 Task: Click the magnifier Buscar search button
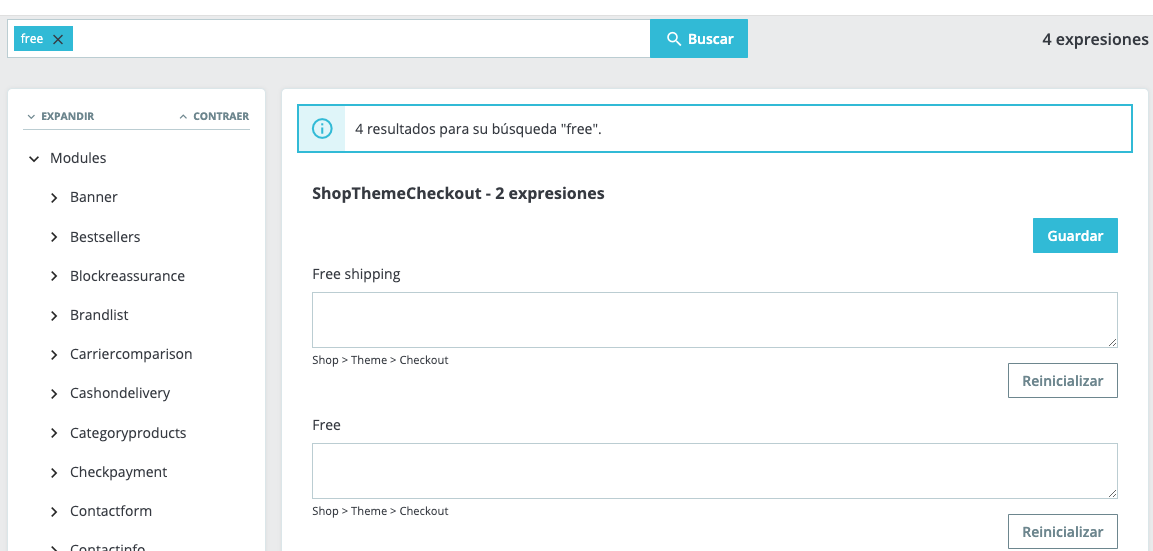coord(699,39)
